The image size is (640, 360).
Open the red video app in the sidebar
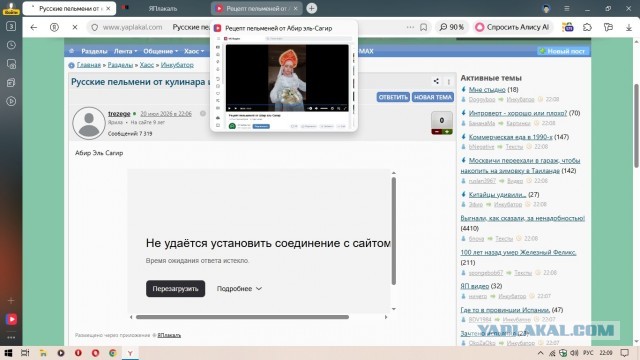[x=11, y=319]
